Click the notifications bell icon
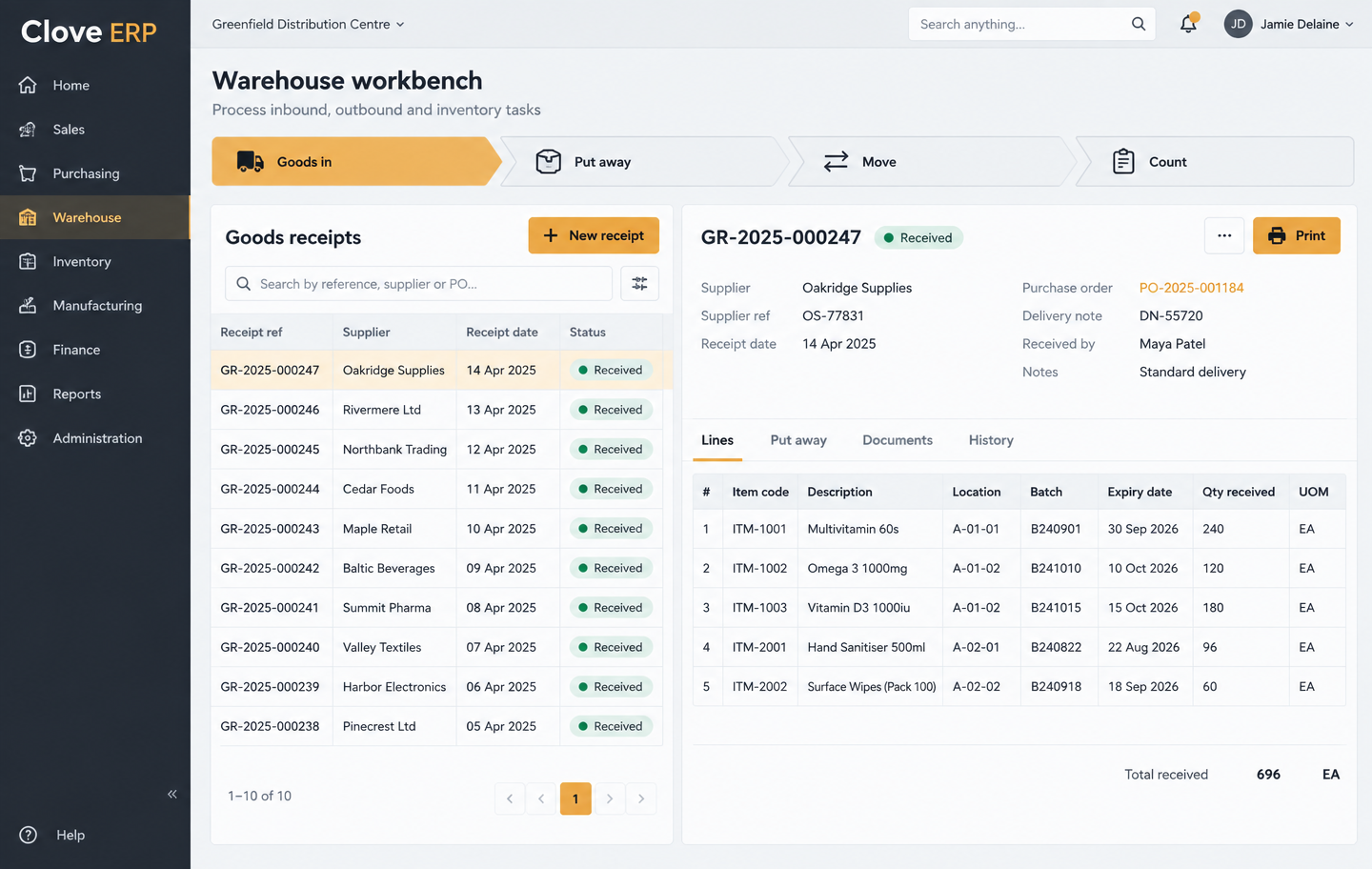The width and height of the screenshot is (1372, 869). pos(1188,24)
